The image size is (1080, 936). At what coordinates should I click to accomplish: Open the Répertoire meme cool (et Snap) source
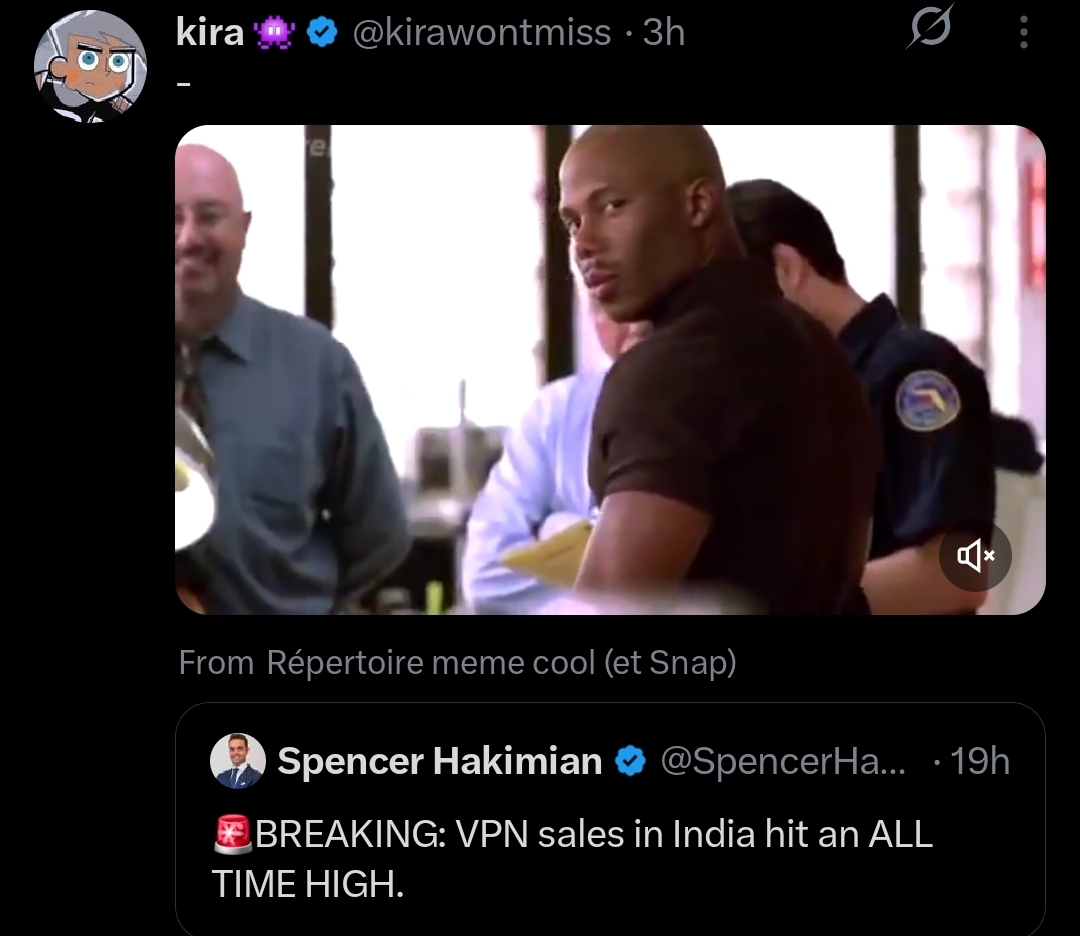501,663
